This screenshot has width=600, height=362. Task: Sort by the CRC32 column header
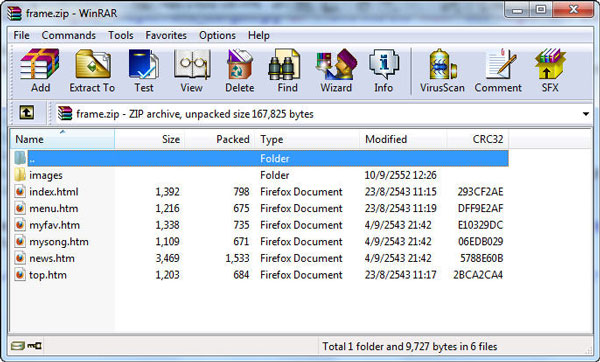click(x=478, y=139)
